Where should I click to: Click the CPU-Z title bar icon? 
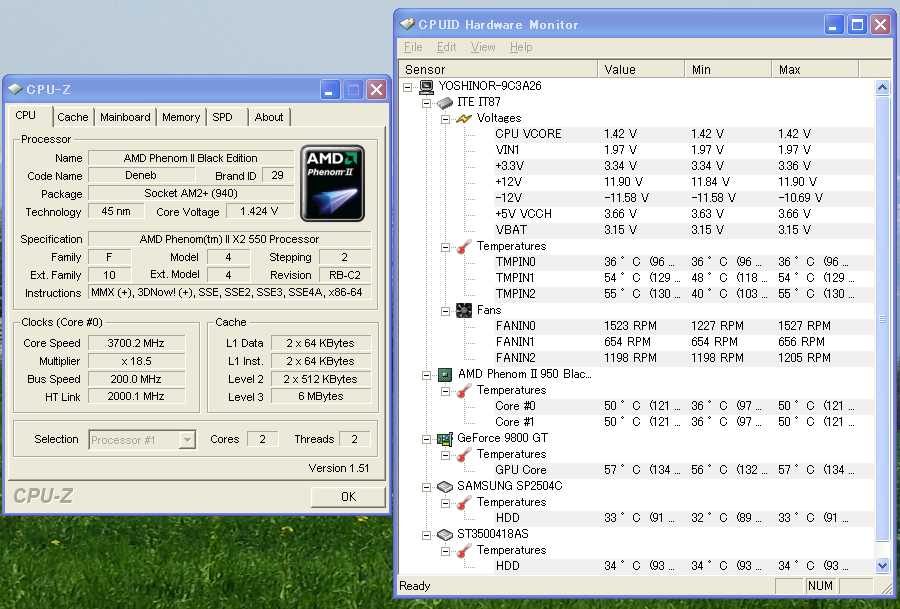(15, 89)
